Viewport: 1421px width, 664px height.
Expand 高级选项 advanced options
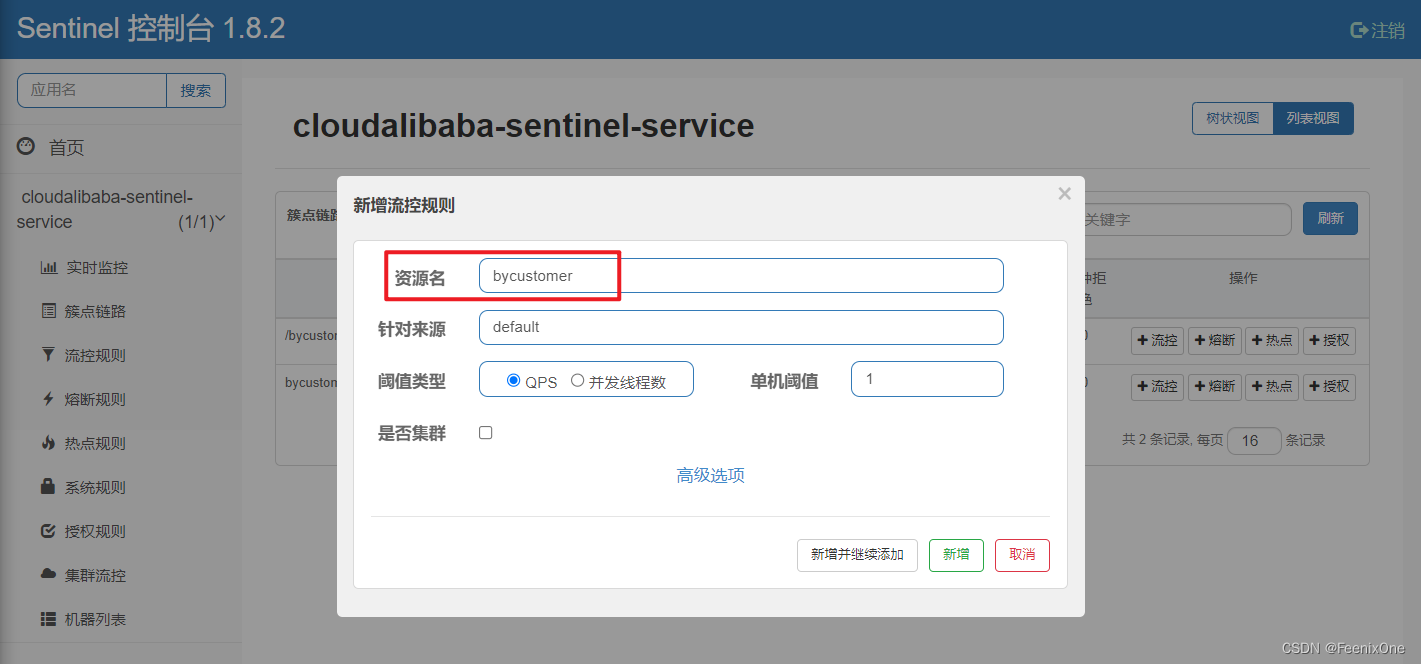[710, 476]
